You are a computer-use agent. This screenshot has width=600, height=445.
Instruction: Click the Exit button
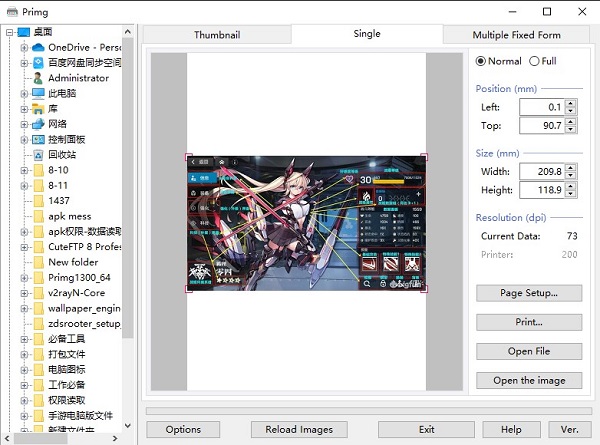[x=426, y=430]
